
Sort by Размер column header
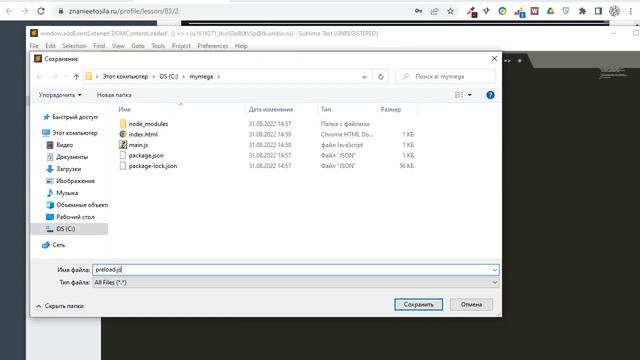click(391, 109)
